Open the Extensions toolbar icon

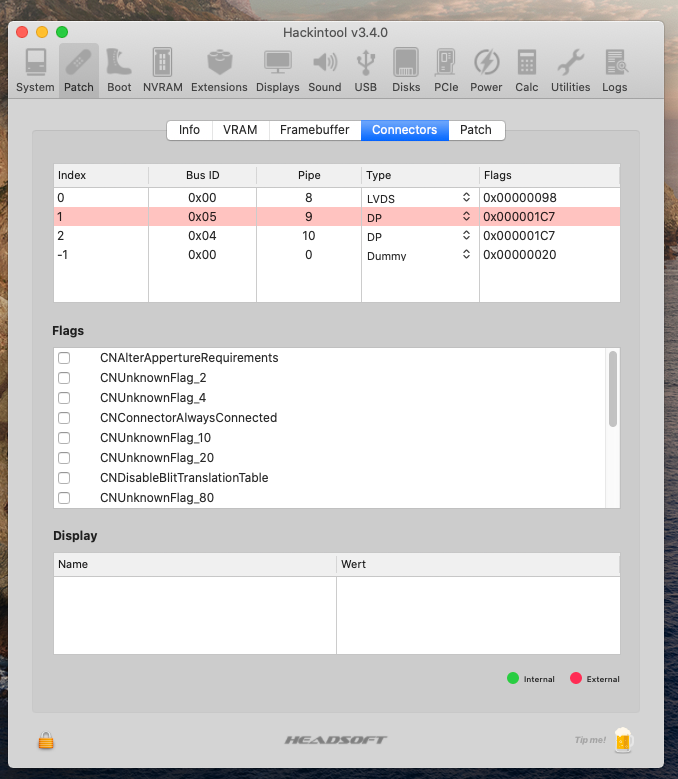pyautogui.click(x=219, y=71)
